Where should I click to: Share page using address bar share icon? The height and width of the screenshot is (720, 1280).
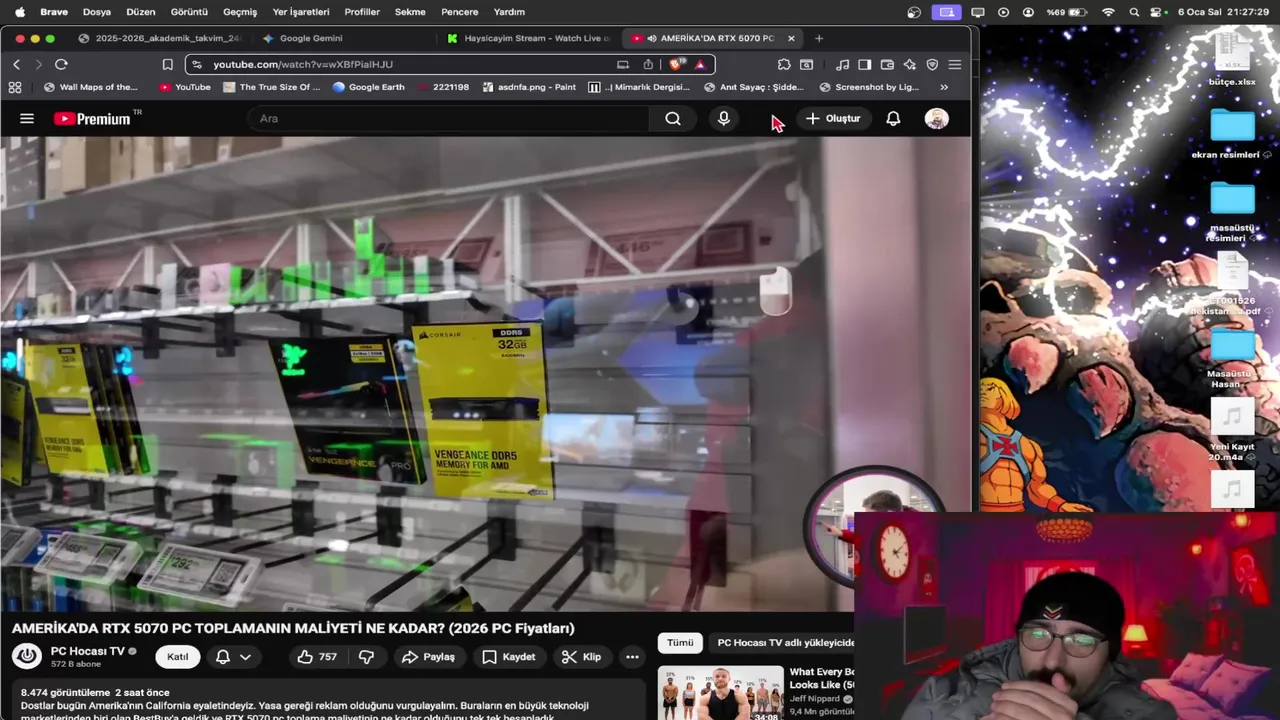(648, 64)
